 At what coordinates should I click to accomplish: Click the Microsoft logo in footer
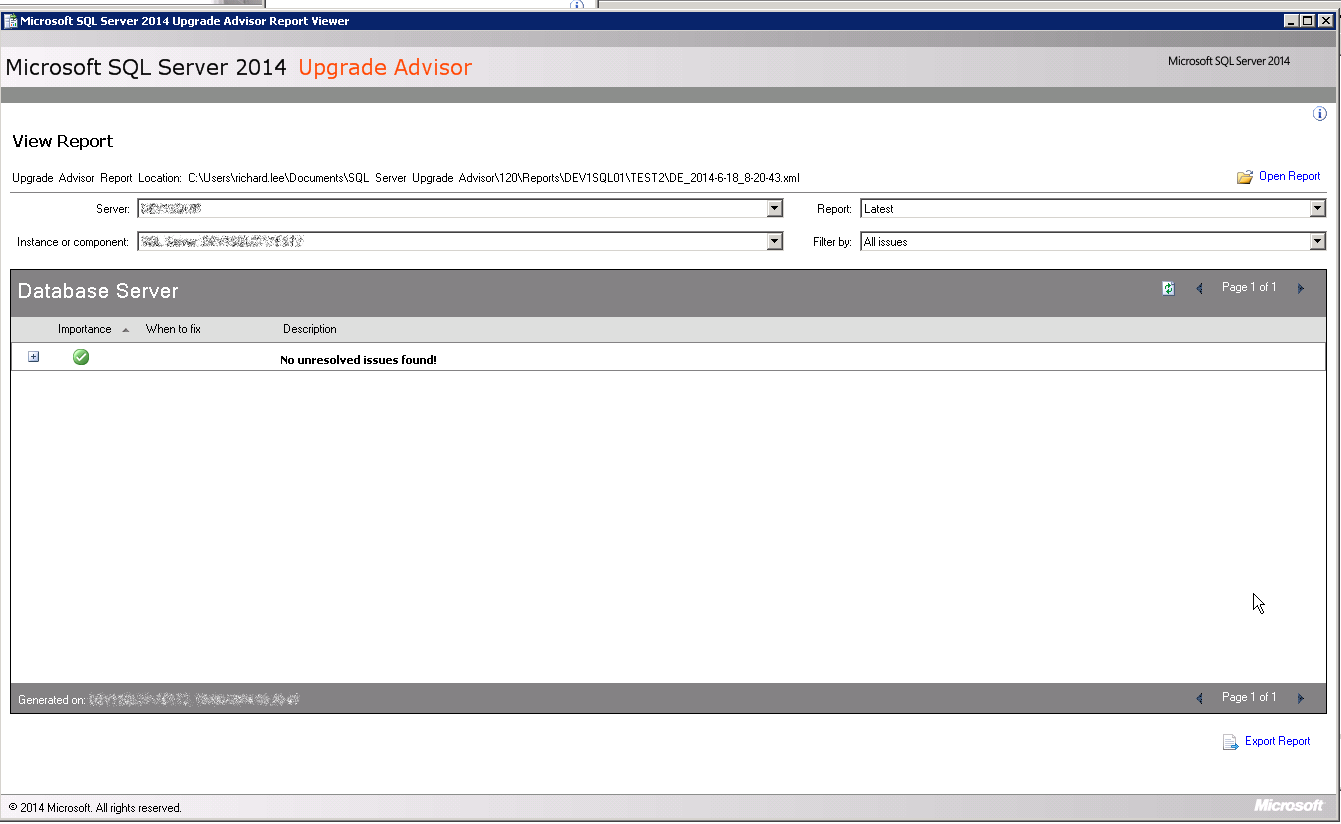1289,806
